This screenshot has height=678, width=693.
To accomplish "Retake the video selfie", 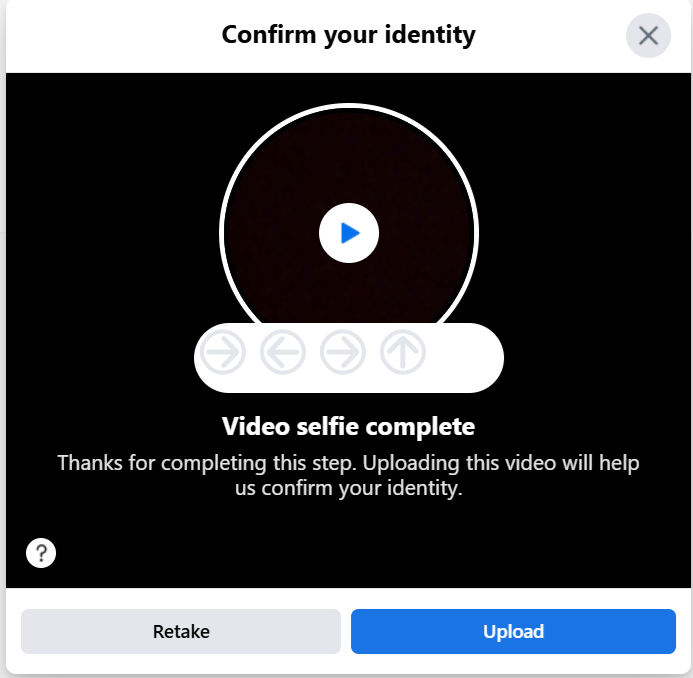I will [181, 631].
